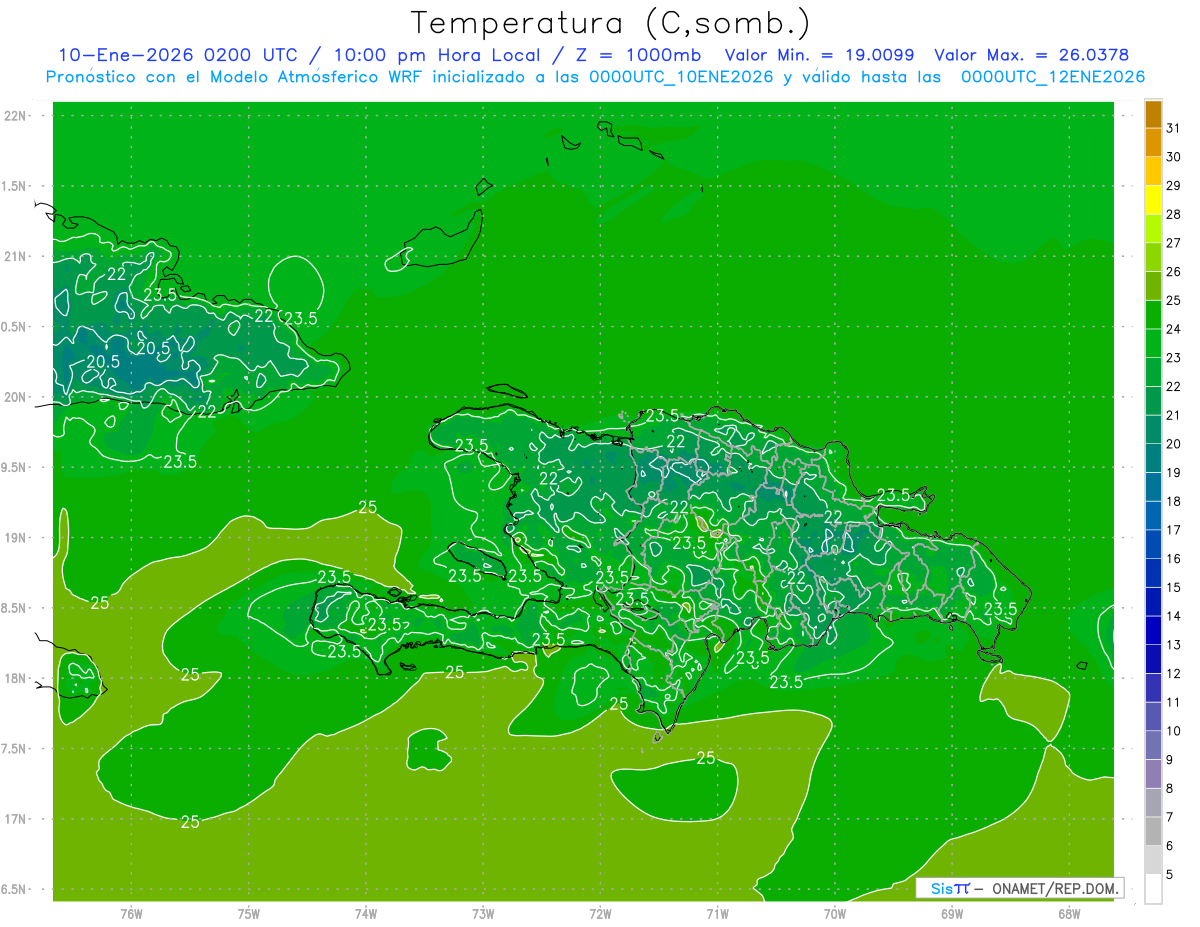Click the dark blue swatch between 13 and 14
This screenshot has width=1200, height=927.
point(1154,630)
